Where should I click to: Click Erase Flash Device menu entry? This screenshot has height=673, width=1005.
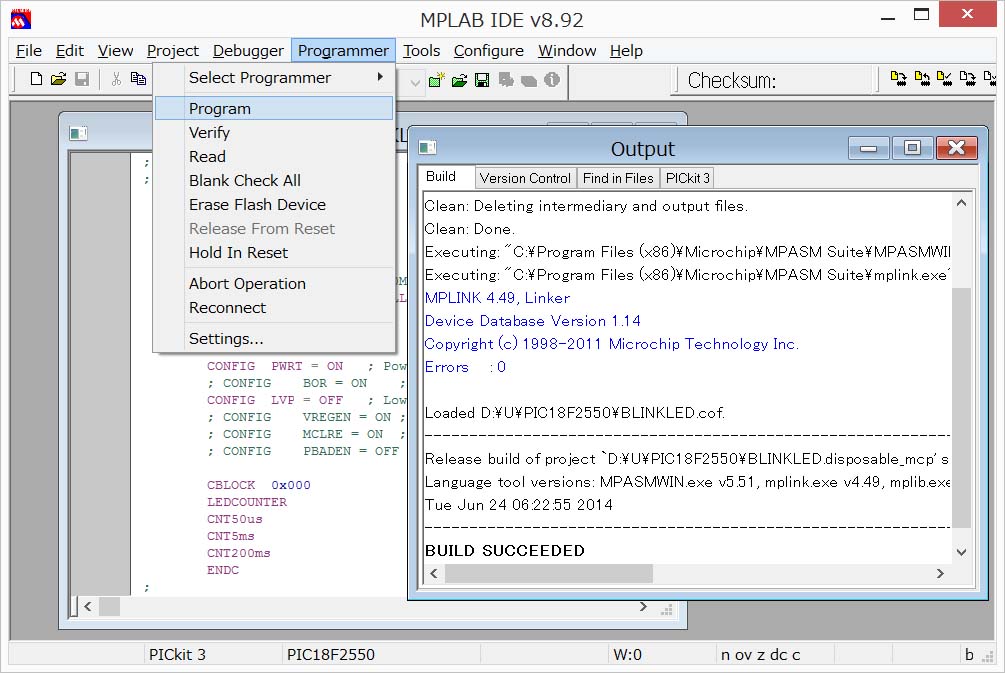[x=274, y=204]
